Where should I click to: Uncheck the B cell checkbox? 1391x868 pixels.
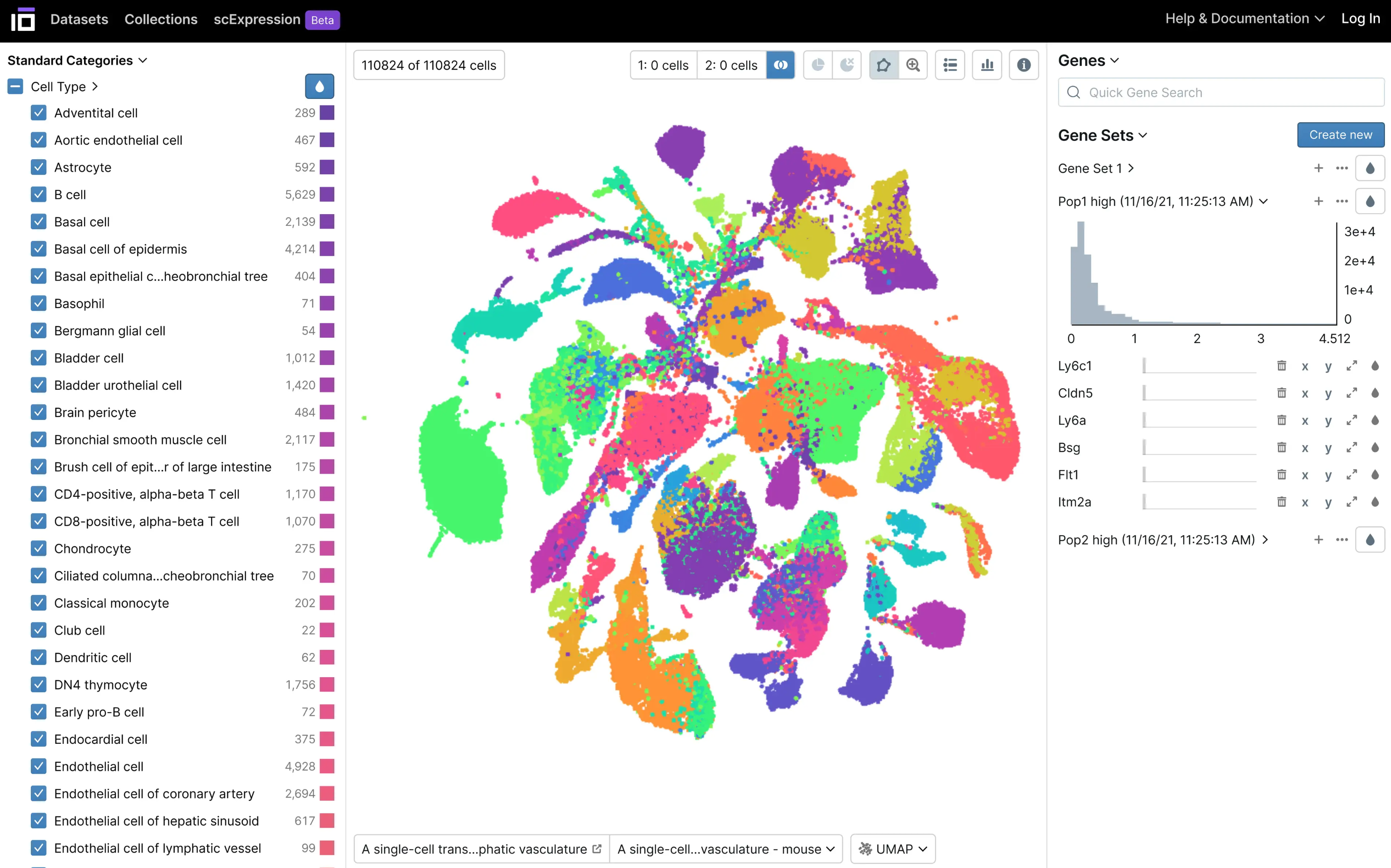click(38, 195)
